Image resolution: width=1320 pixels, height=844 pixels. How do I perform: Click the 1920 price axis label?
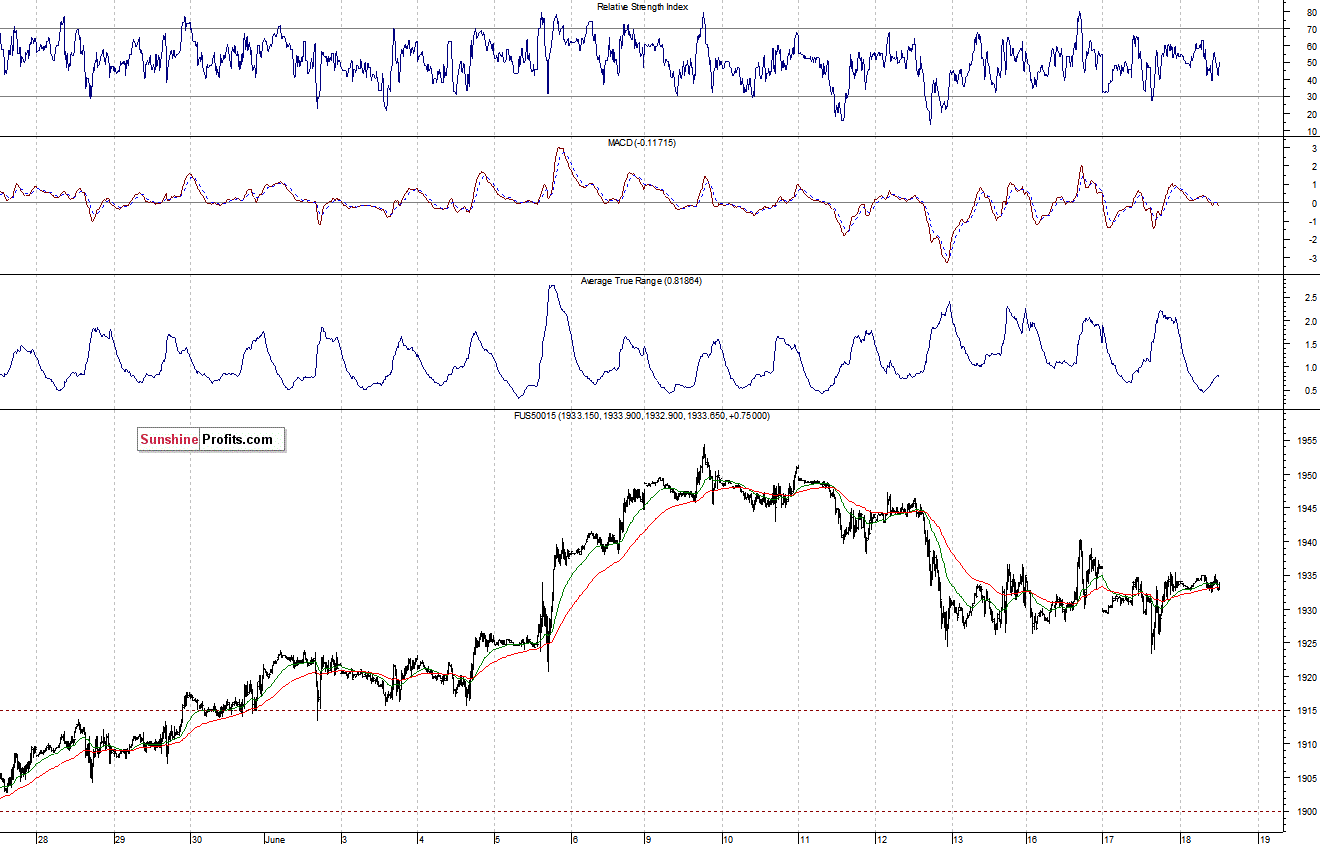pyautogui.click(x=1307, y=677)
